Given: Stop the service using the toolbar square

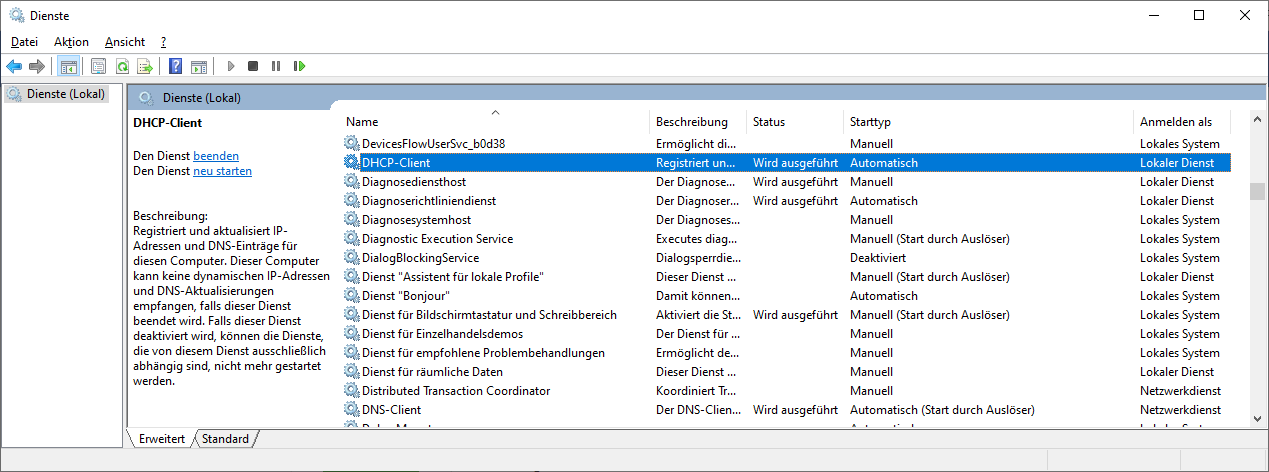Looking at the screenshot, I should point(253,66).
